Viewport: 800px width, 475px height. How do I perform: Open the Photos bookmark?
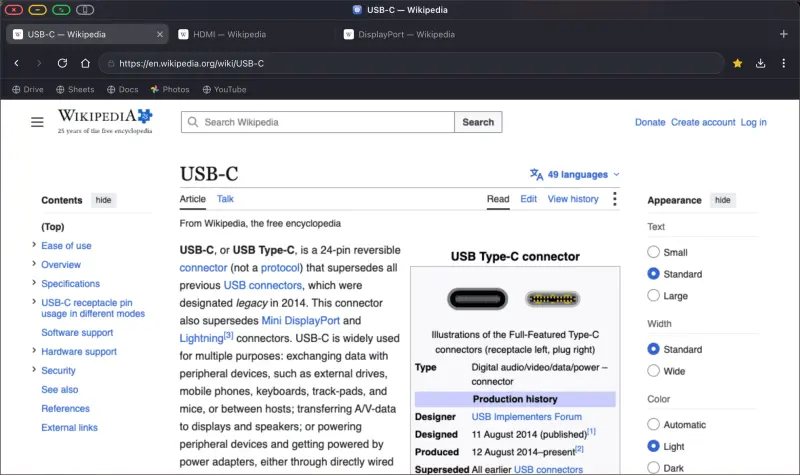[x=170, y=89]
